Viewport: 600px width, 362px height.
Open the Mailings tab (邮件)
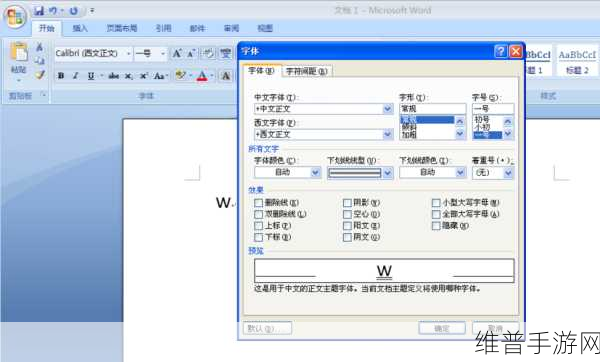pyautogui.click(x=197, y=28)
